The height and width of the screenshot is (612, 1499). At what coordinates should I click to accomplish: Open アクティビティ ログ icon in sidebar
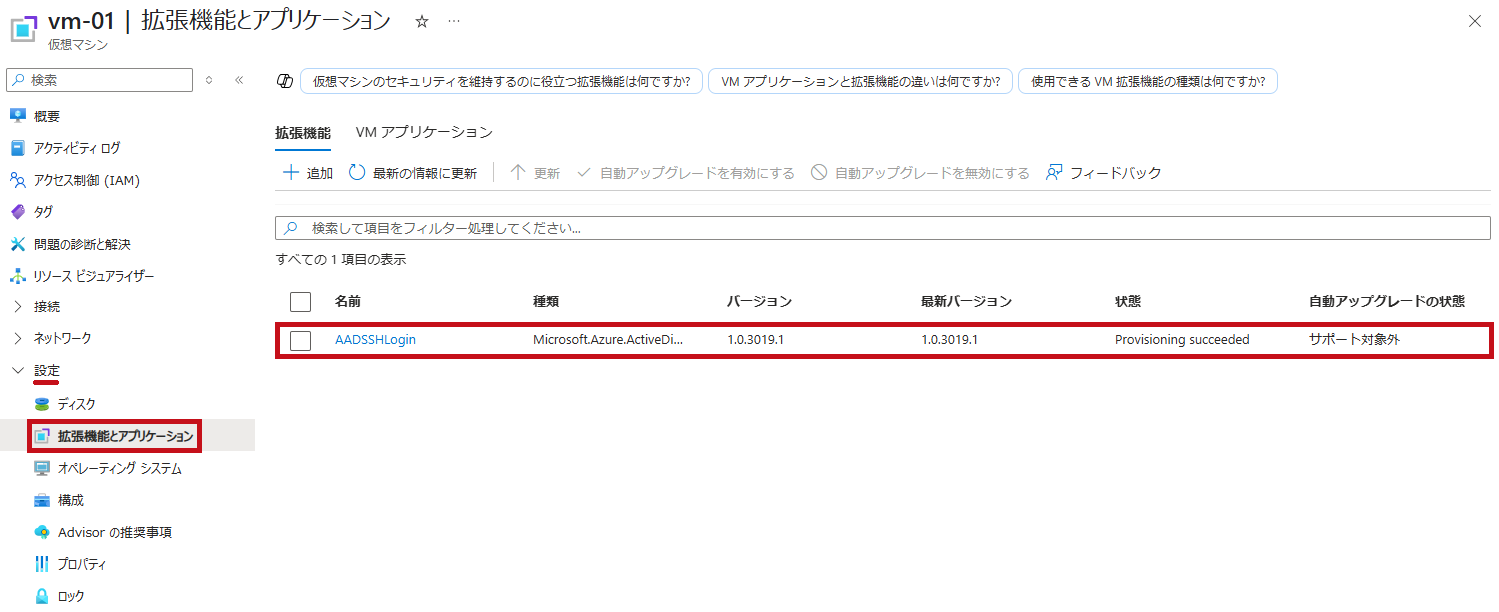[17, 148]
